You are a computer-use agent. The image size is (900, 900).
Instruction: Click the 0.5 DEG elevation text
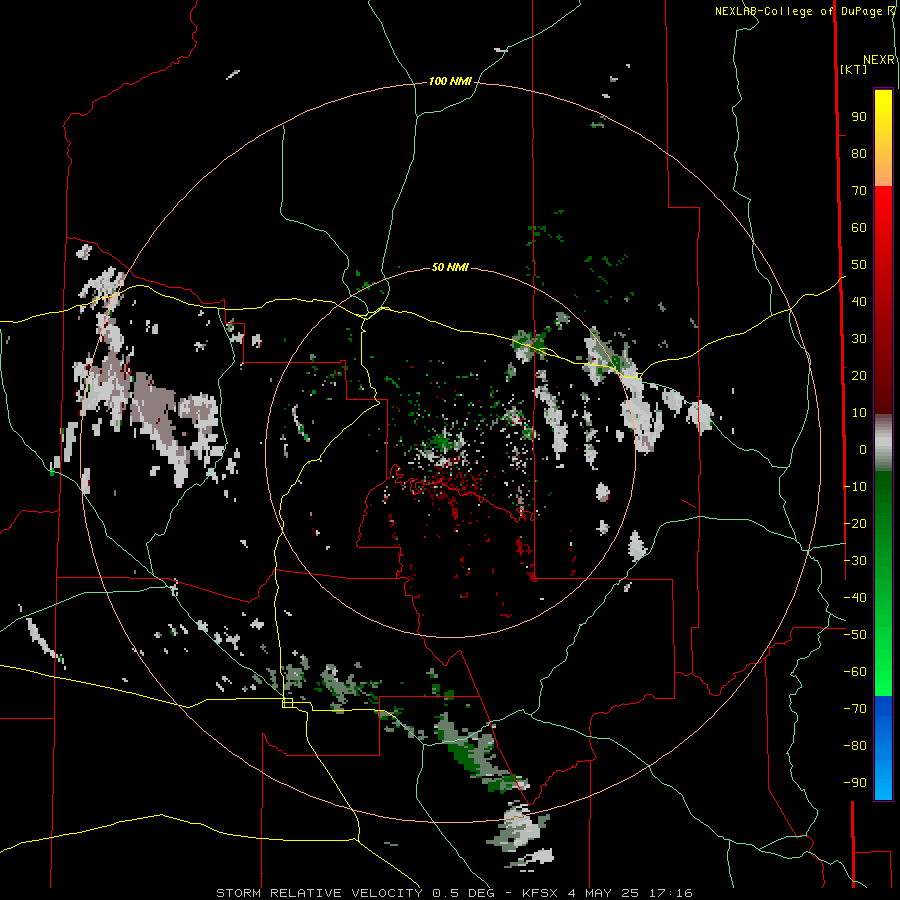[469, 893]
